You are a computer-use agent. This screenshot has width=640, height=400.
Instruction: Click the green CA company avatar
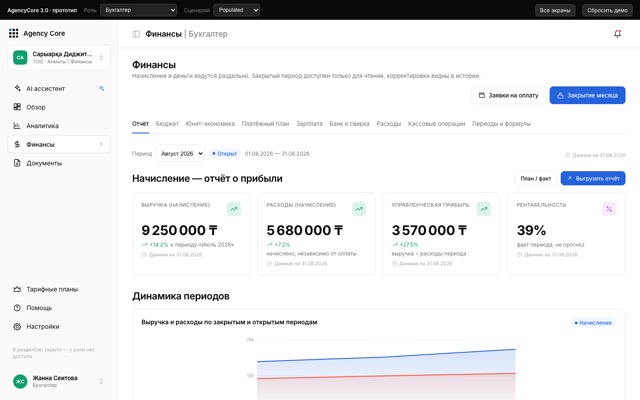coord(20,57)
